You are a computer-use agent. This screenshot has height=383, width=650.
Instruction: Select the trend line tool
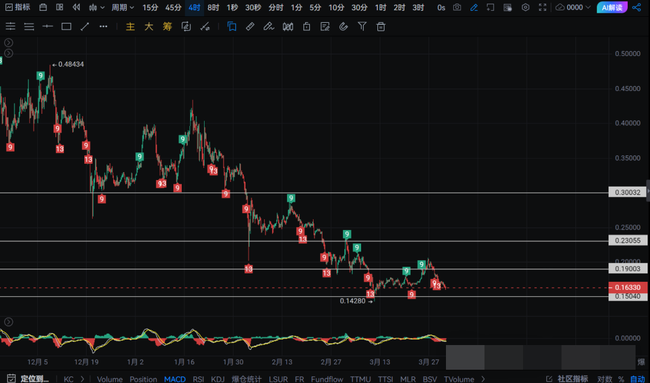point(85,27)
